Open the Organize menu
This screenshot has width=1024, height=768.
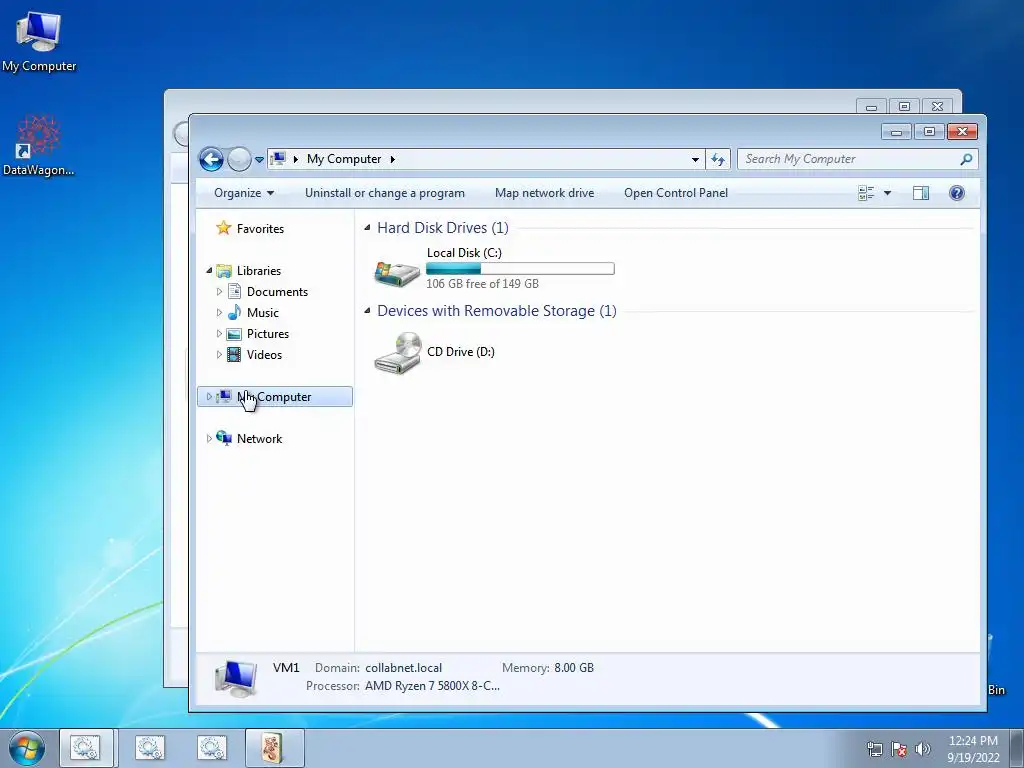244,193
